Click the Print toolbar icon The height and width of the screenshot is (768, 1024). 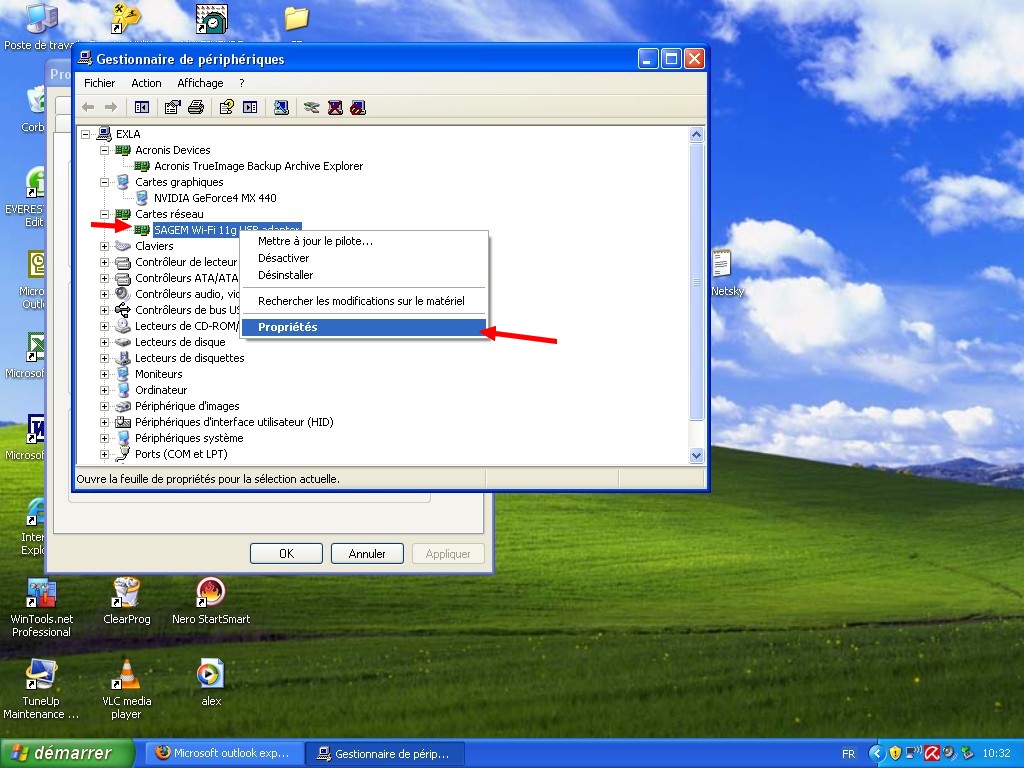coord(196,107)
